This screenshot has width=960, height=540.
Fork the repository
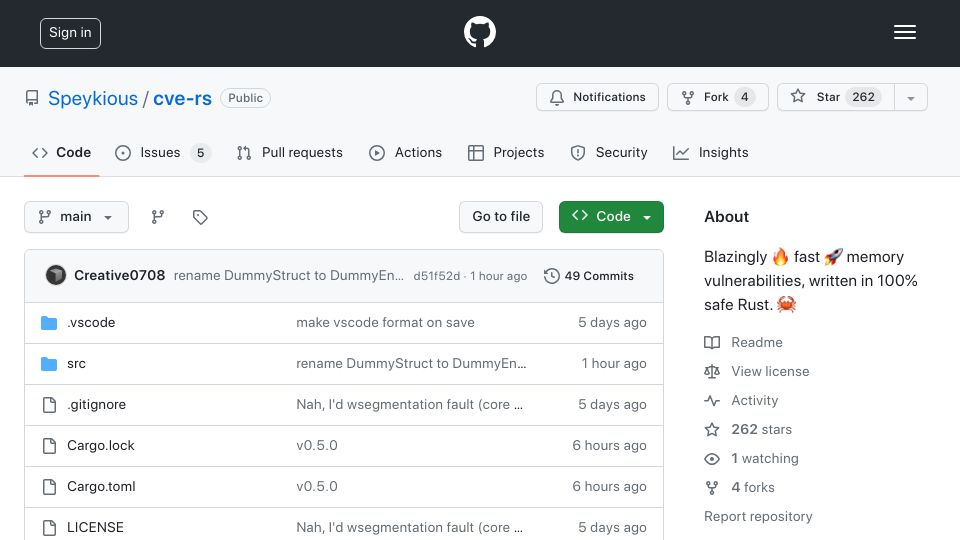[718, 97]
